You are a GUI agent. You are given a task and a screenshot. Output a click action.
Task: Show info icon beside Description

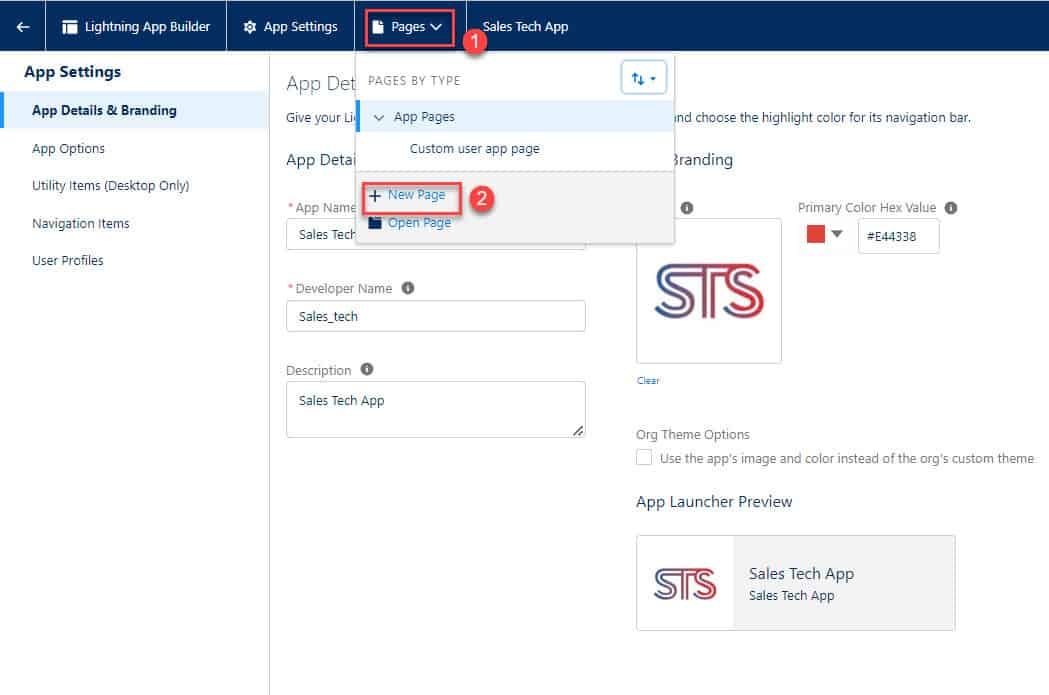point(367,369)
